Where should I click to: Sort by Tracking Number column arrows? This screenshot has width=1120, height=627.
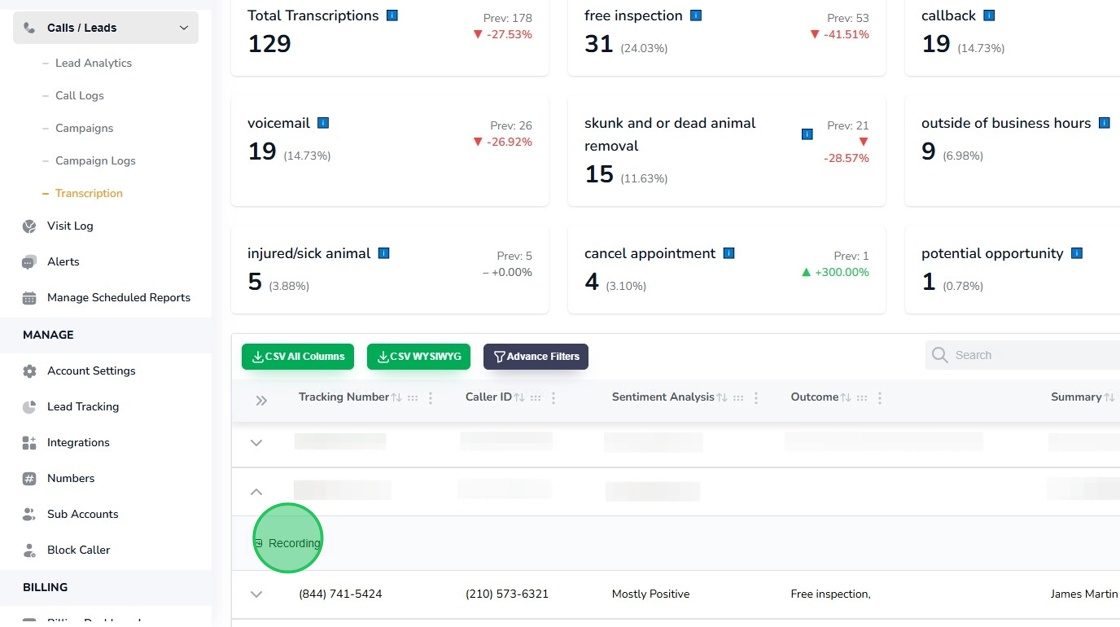[396, 398]
